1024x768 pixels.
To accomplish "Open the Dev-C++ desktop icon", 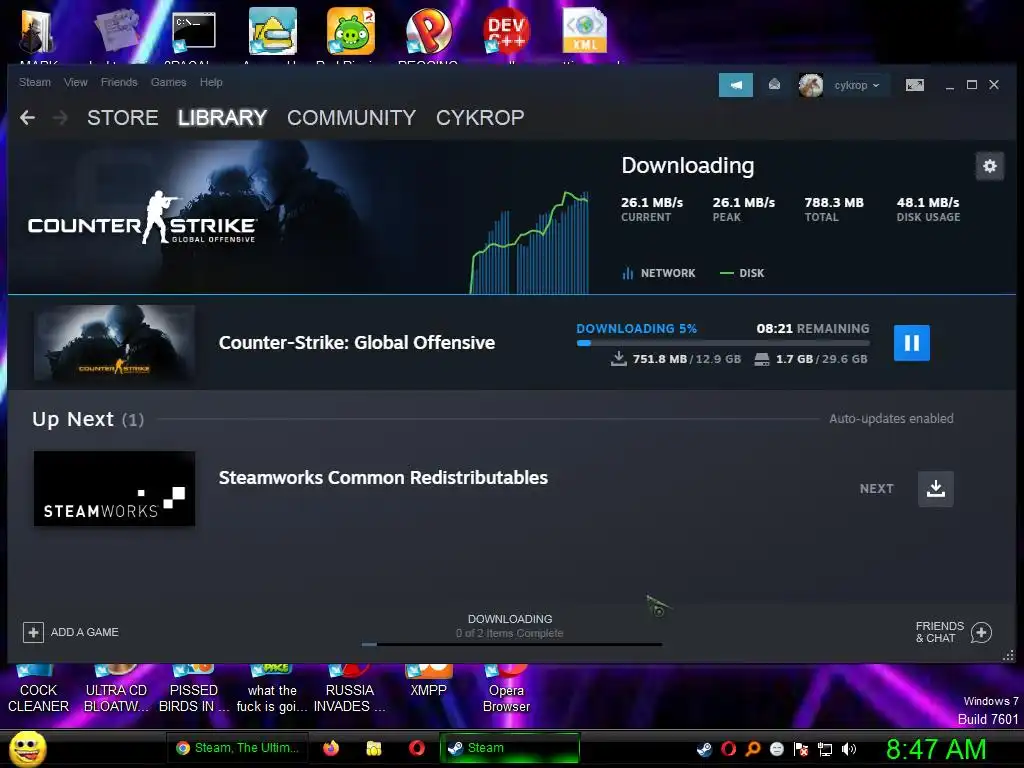I will coord(506,31).
